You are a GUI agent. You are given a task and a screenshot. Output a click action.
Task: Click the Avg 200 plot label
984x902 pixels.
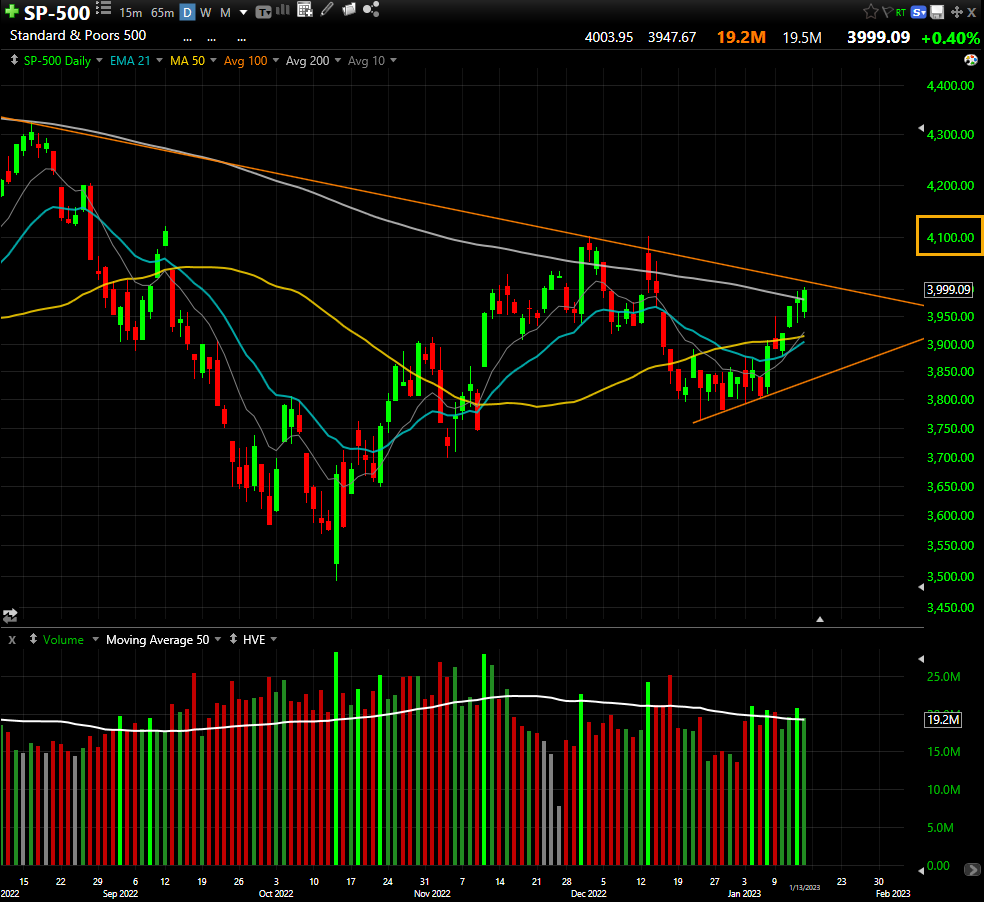(x=308, y=61)
